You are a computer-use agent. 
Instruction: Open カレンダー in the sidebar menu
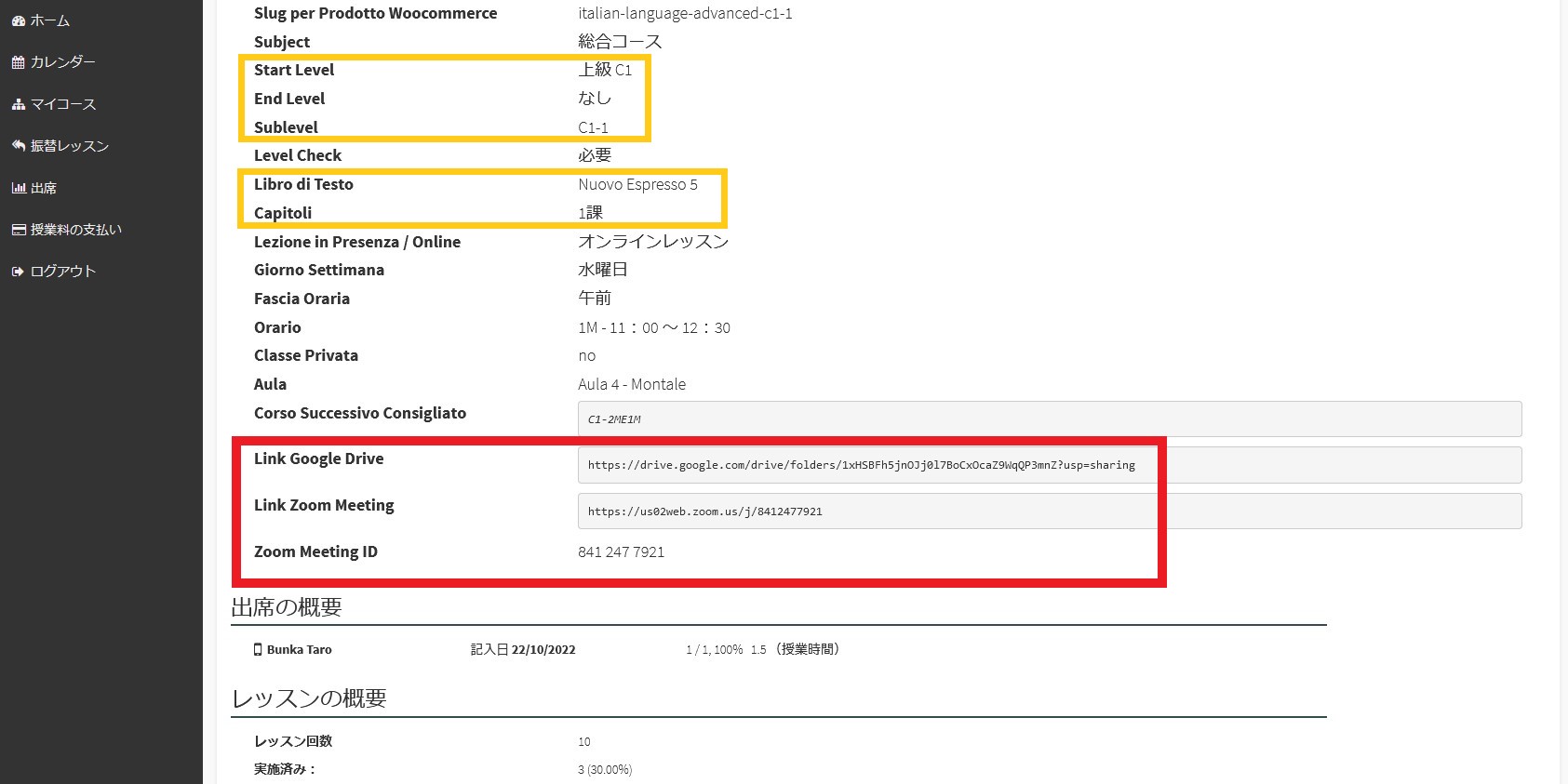tap(62, 62)
